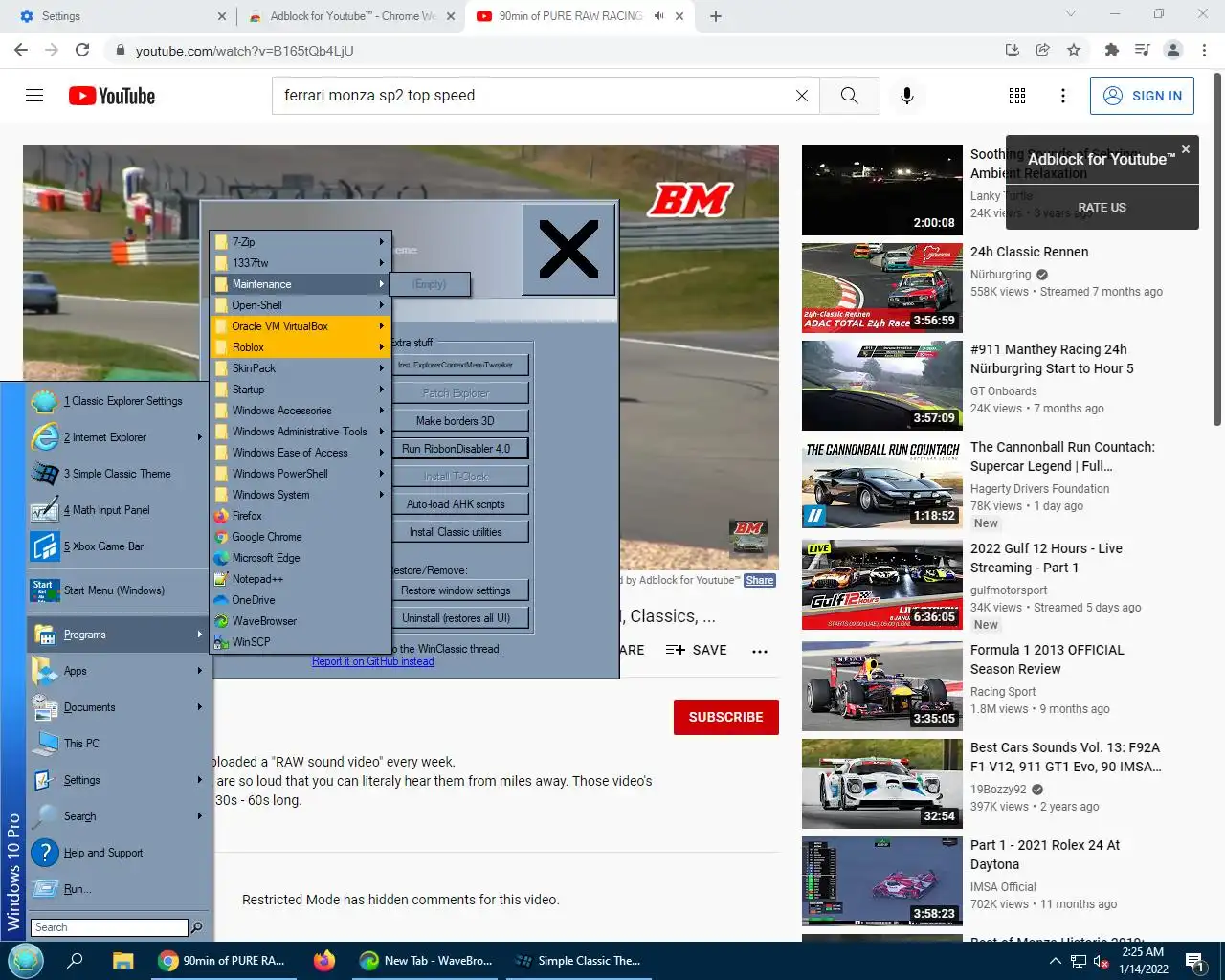Click the muted volume tray icon
The image size is (1225, 980).
click(1101, 961)
